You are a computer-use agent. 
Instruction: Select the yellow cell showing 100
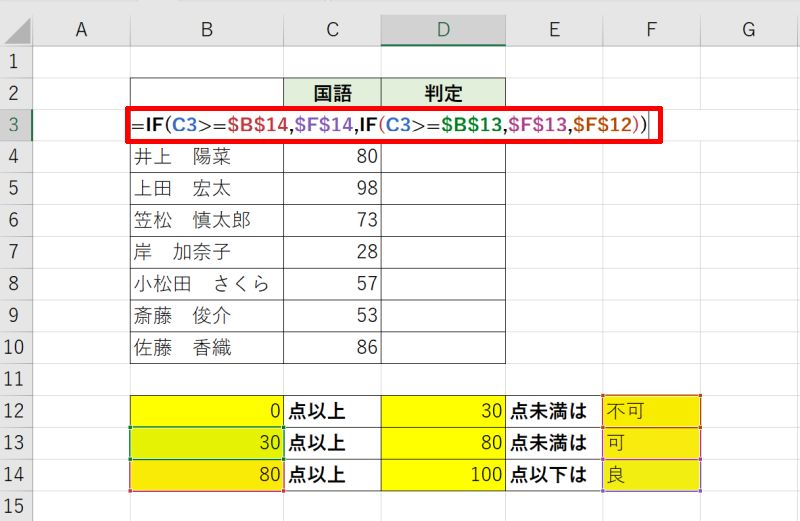pyautogui.click(x=443, y=475)
